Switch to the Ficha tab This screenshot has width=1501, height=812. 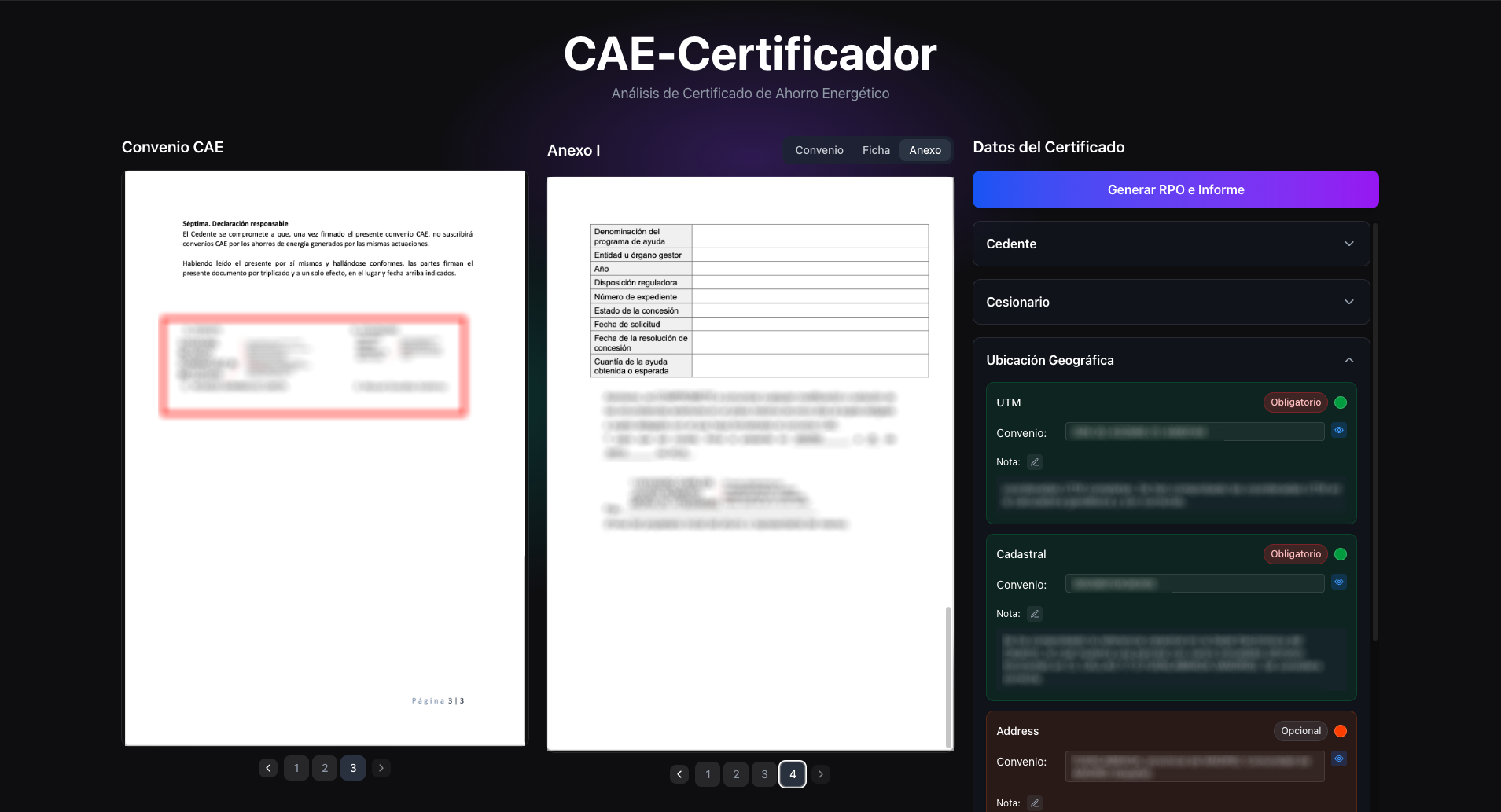tap(875, 149)
